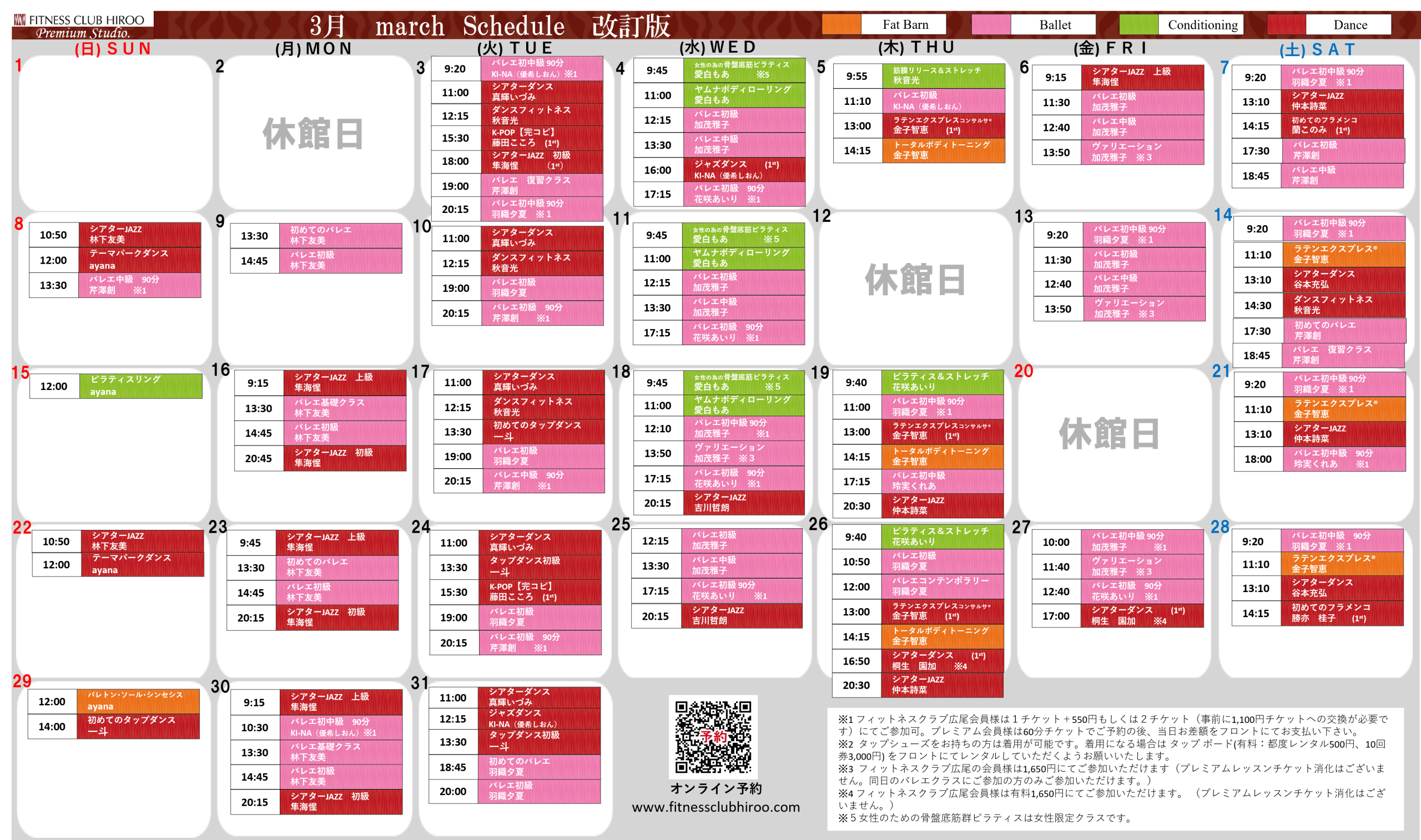Open the www.fitnessclubhiroo.com website link

tap(715, 807)
